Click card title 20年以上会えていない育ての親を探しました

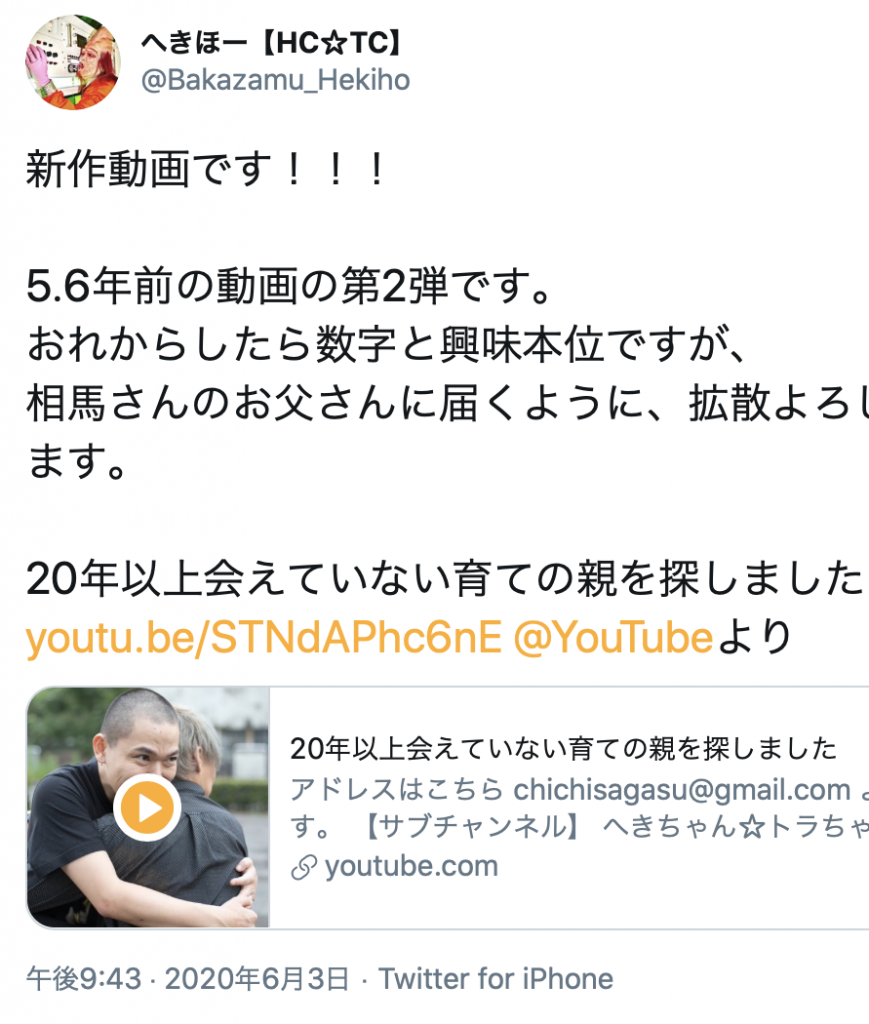(x=563, y=749)
